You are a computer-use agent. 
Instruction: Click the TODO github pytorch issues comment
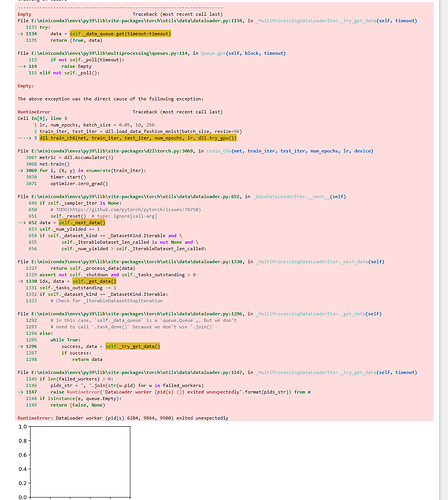(126, 210)
